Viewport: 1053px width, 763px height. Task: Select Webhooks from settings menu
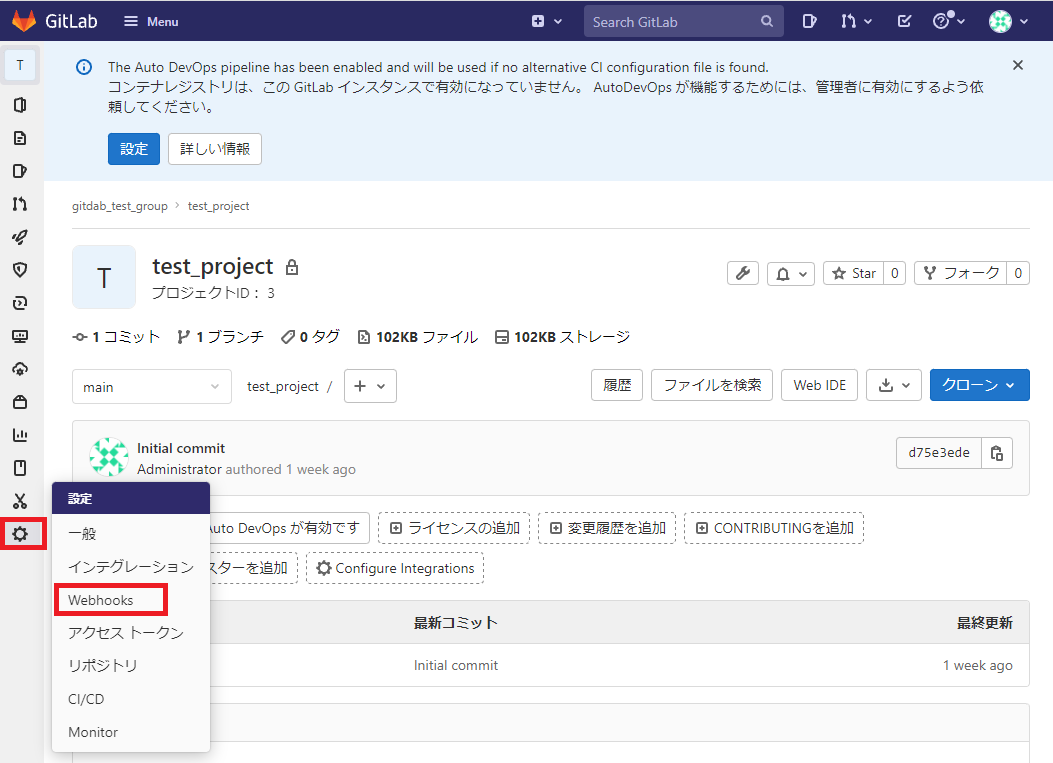coord(101,600)
